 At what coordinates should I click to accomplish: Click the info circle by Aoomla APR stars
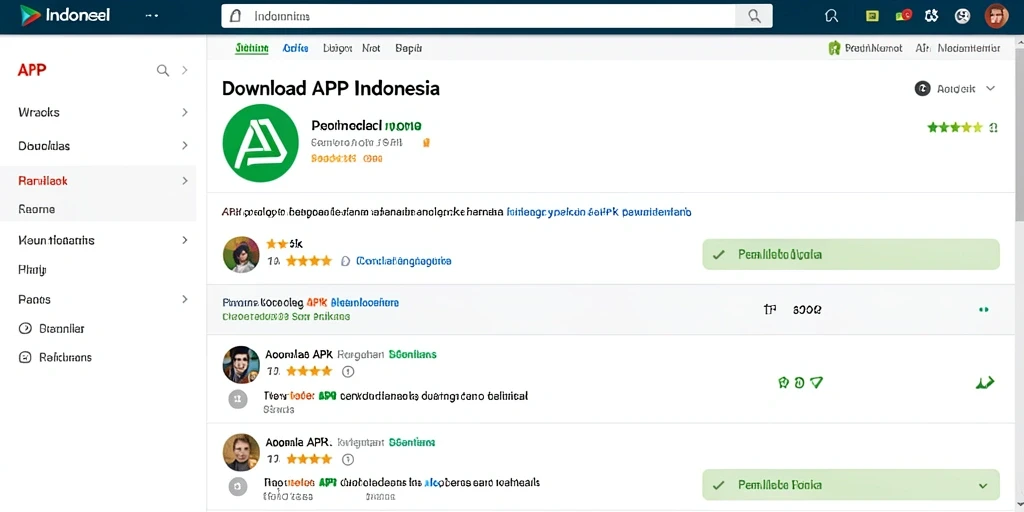(348, 459)
